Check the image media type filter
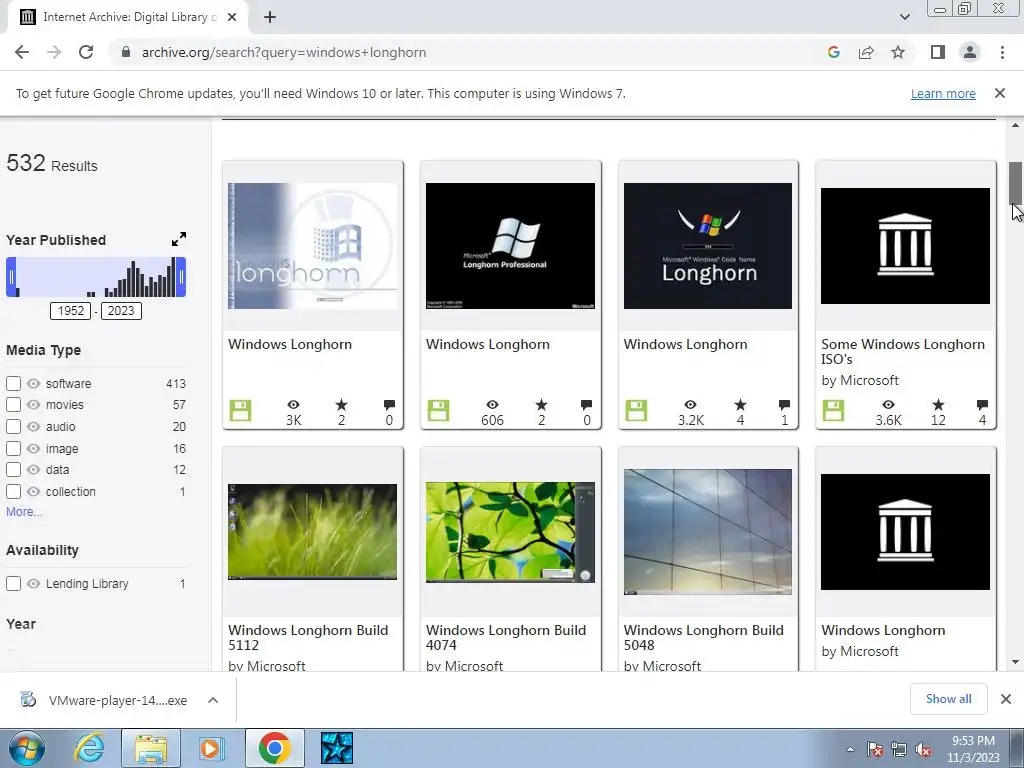 pyautogui.click(x=13, y=449)
